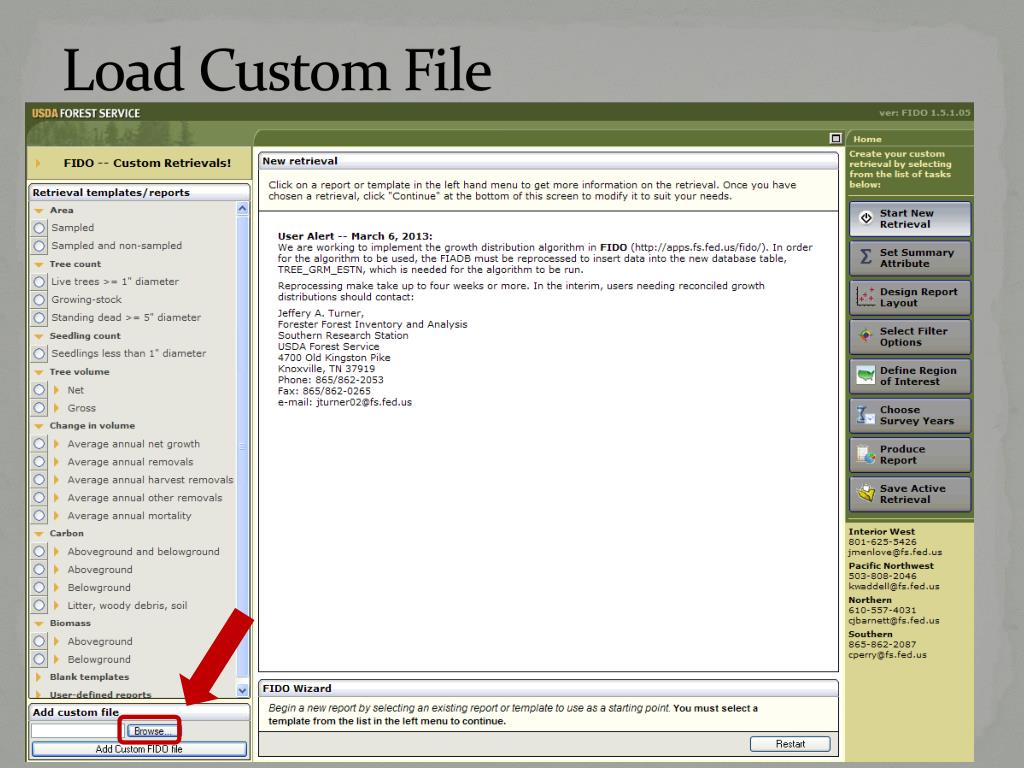The width and height of the screenshot is (1024, 768).
Task: Select the Average annual removals radio button
Action: click(39, 462)
